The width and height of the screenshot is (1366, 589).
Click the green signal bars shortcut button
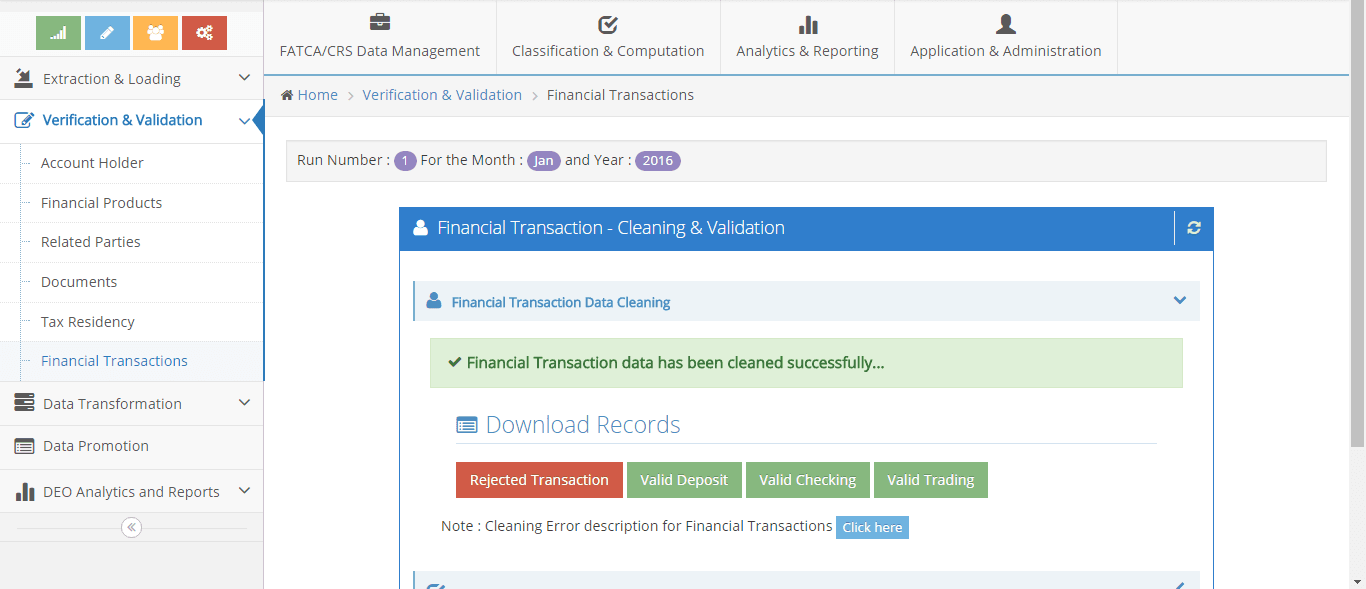(58, 33)
